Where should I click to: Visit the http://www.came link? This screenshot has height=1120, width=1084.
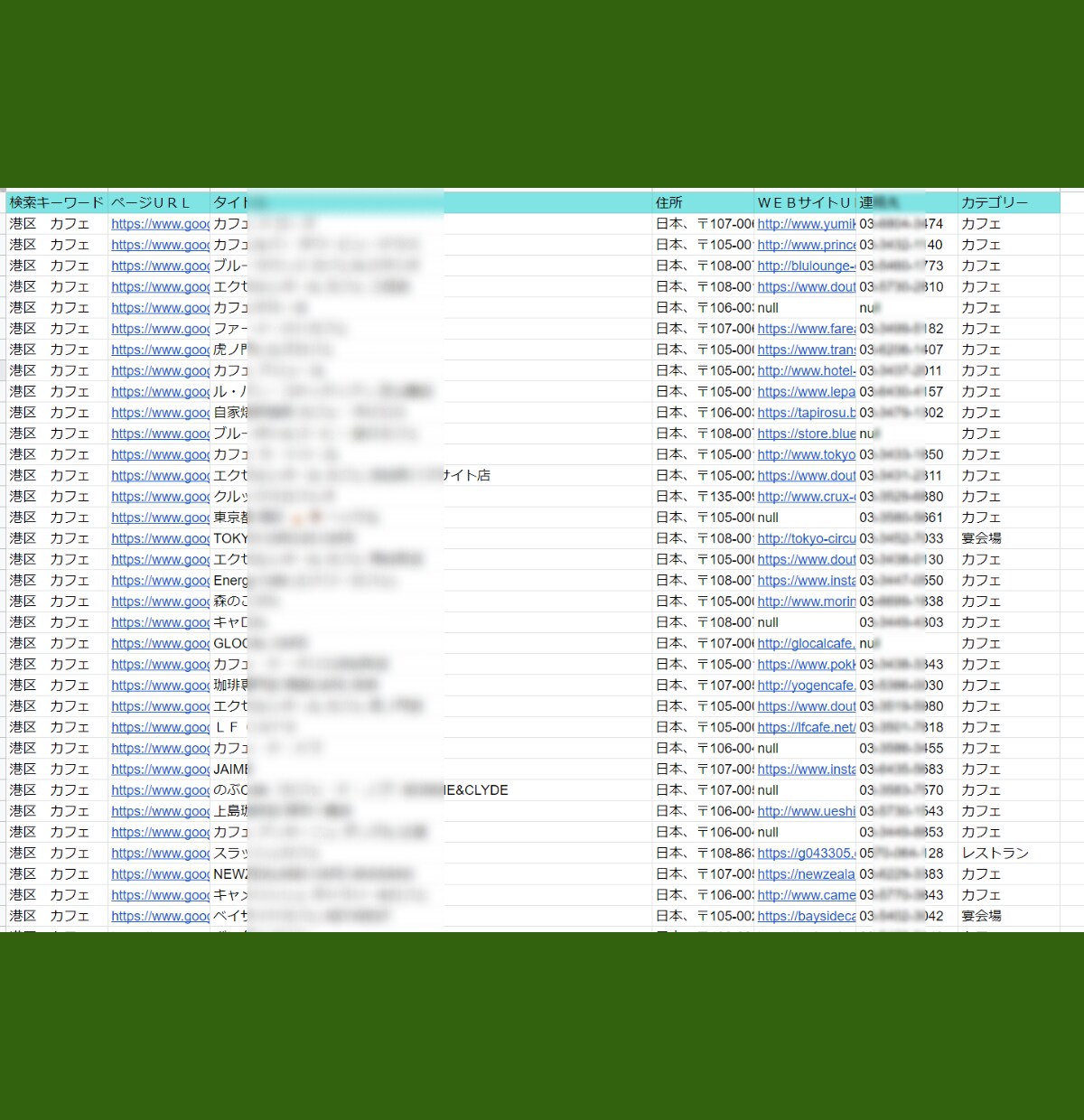coord(807,895)
